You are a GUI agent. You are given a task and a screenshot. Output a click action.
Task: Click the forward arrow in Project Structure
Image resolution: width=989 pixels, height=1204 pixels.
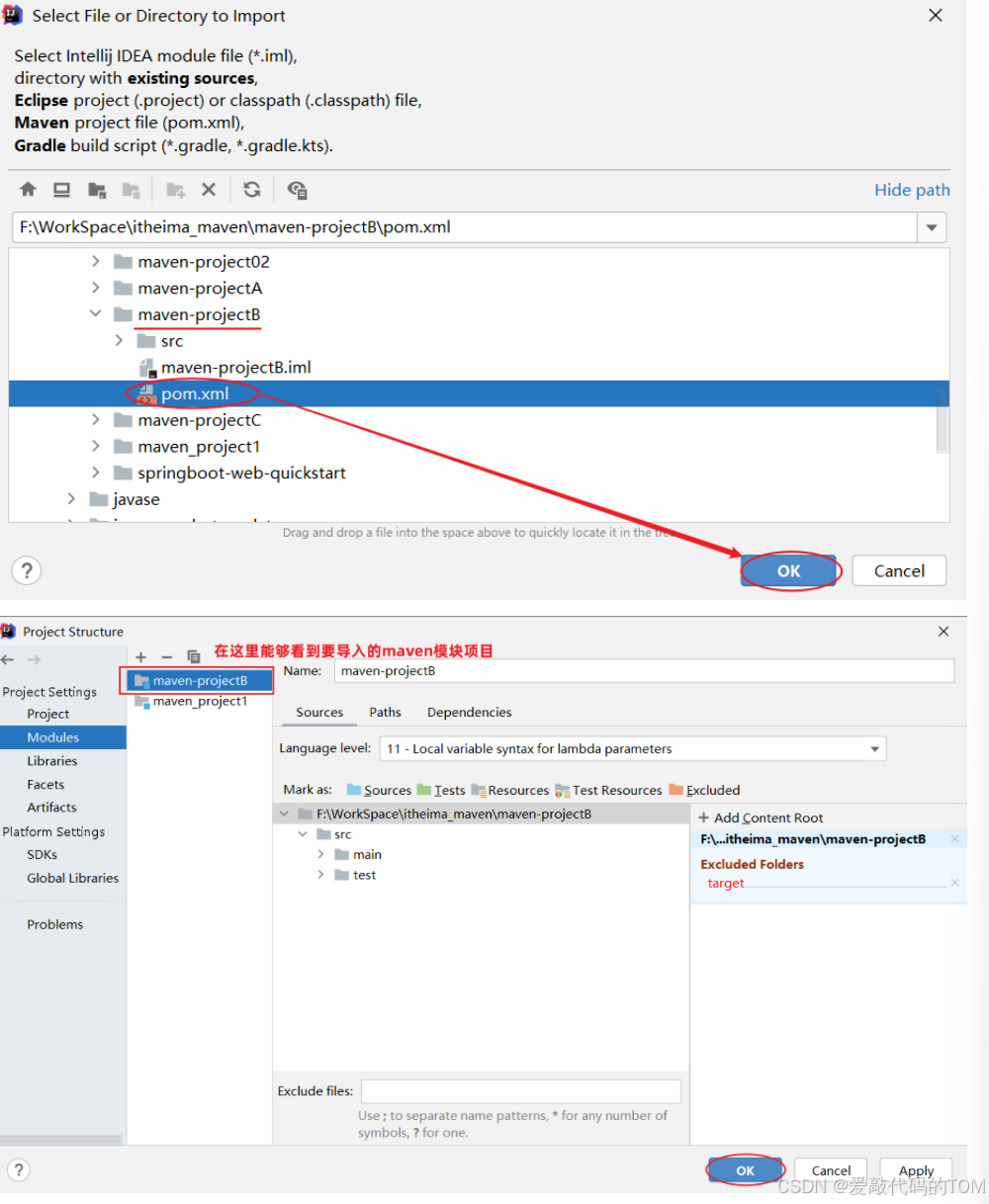[34, 659]
